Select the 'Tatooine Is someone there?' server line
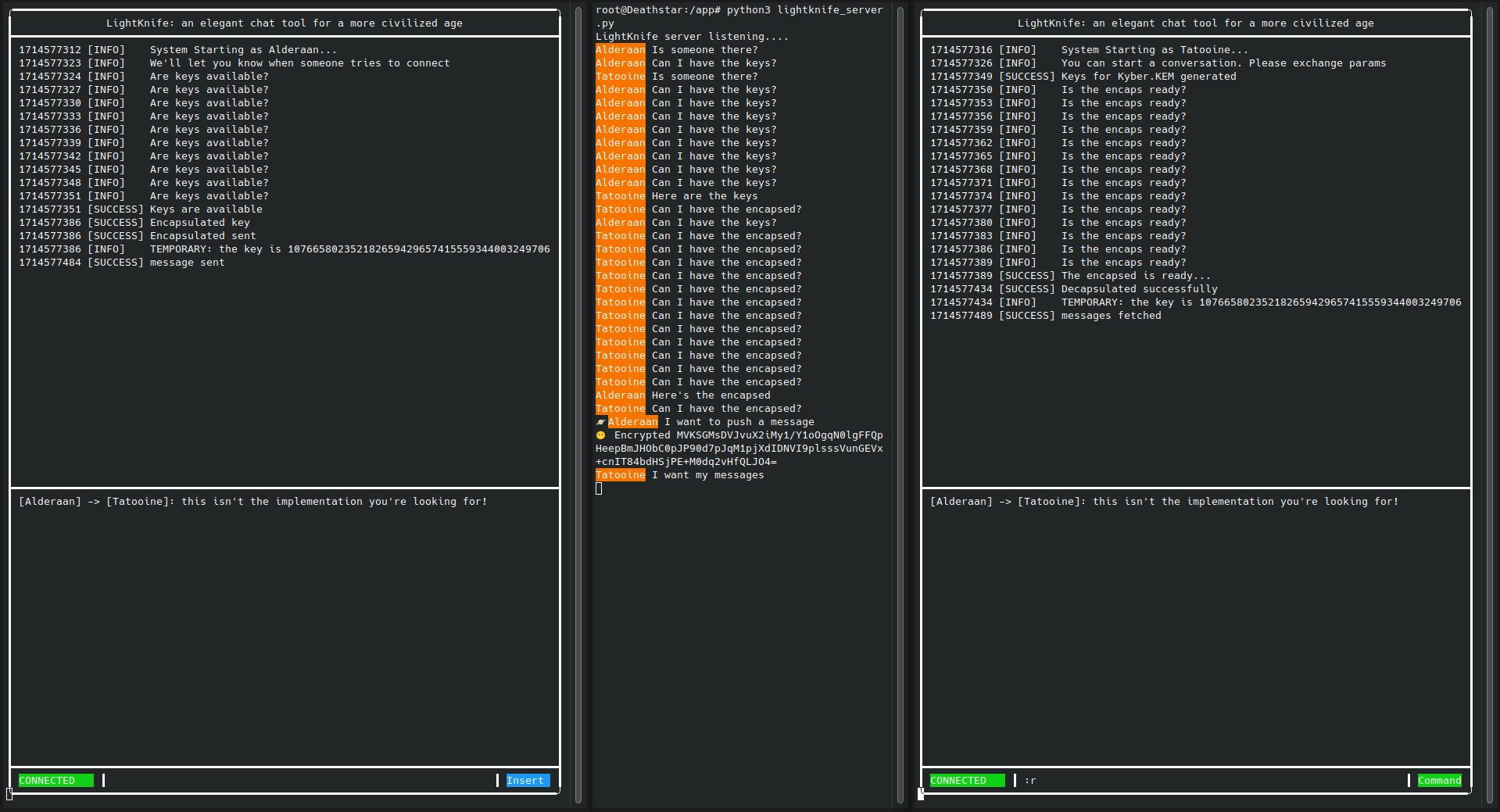This screenshot has width=1500, height=812. click(677, 77)
